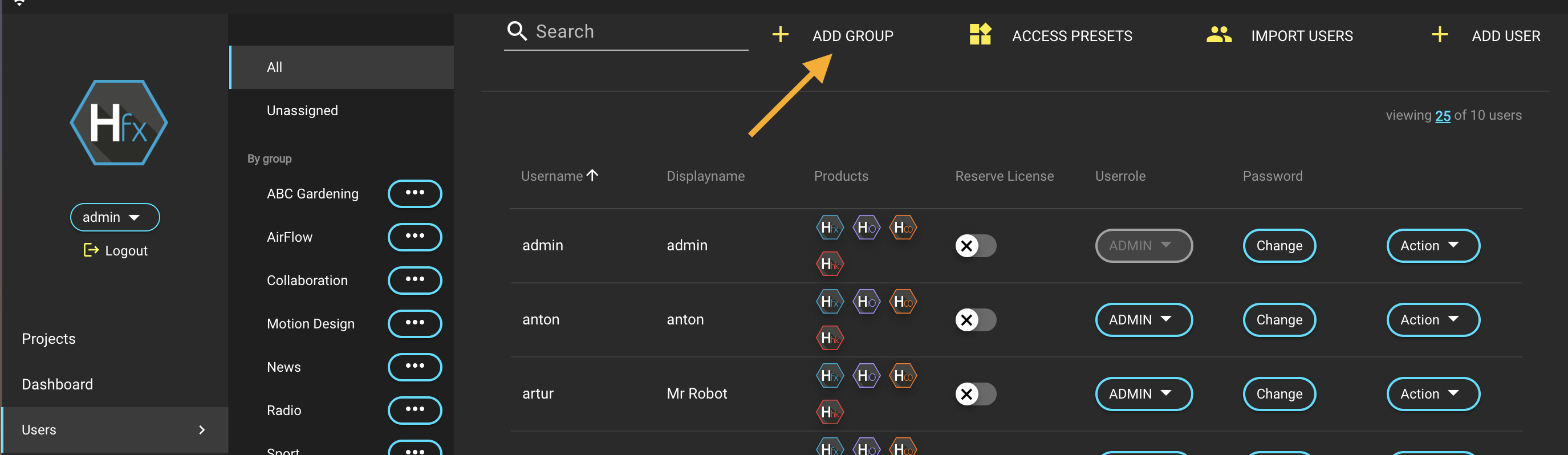This screenshot has height=455, width=1568.
Task: Click the Hfx hexagon logo
Action: [119, 123]
